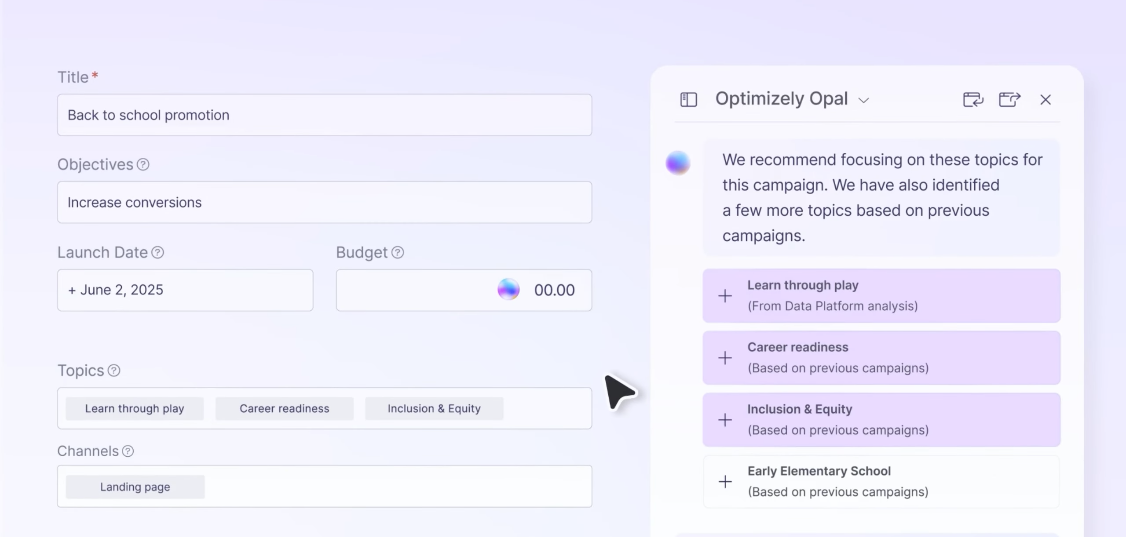
Task: Click the Career readiness topic tag
Action: [x=284, y=409]
